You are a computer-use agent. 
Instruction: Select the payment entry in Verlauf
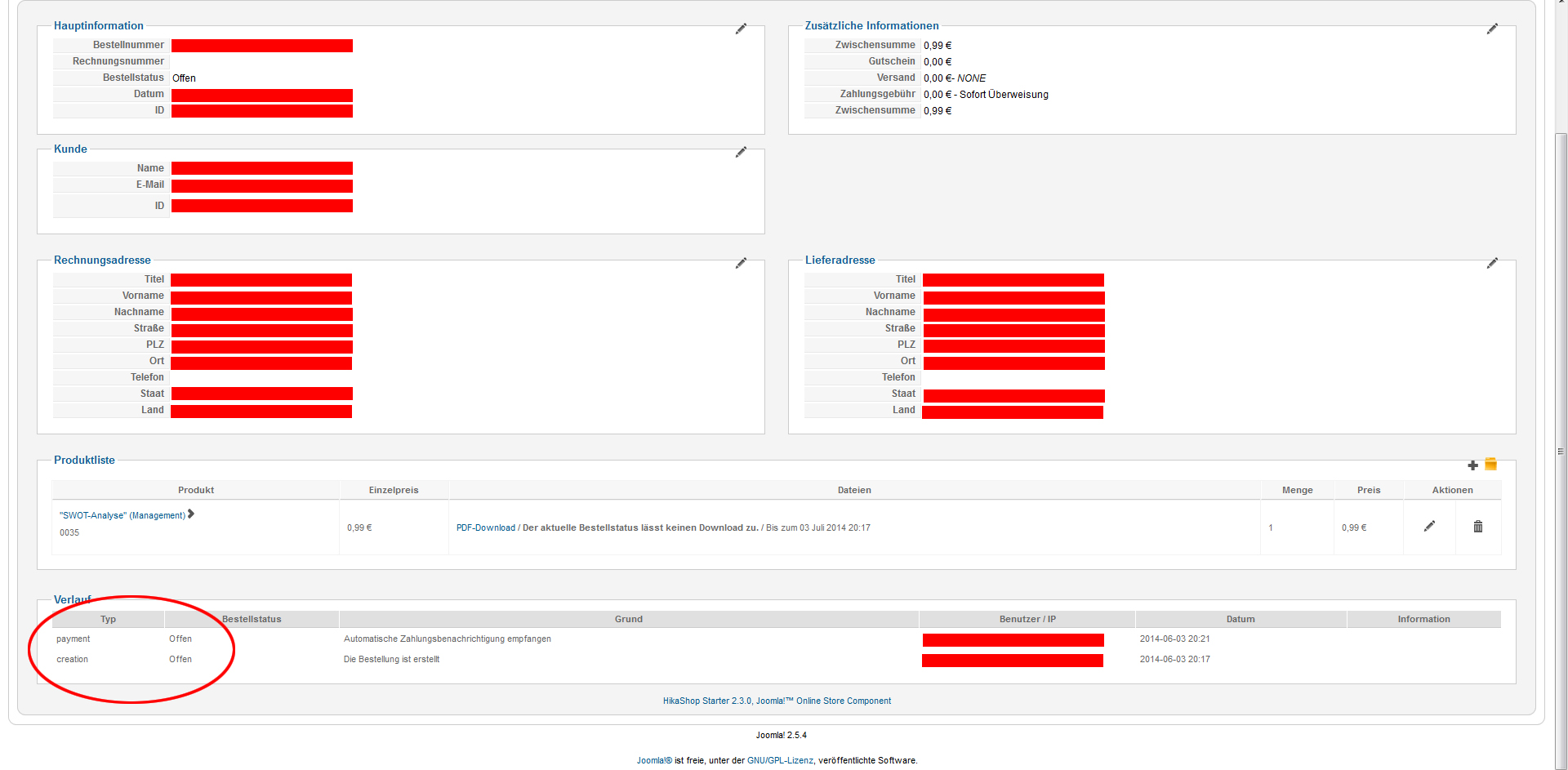tap(73, 639)
